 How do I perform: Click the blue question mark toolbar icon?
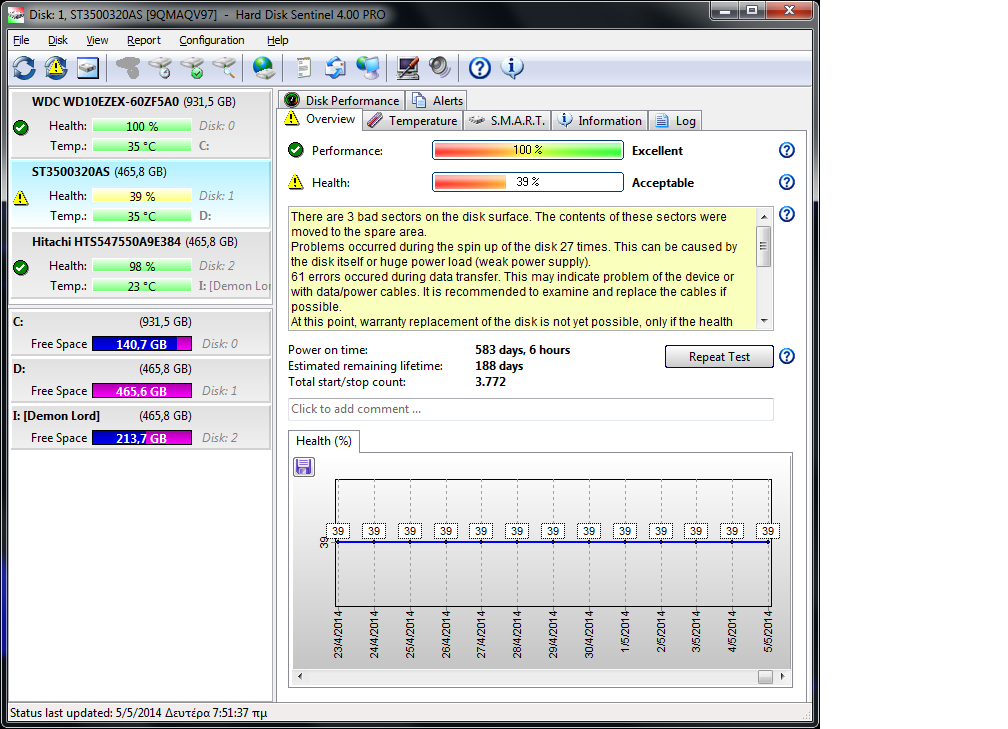tap(480, 68)
